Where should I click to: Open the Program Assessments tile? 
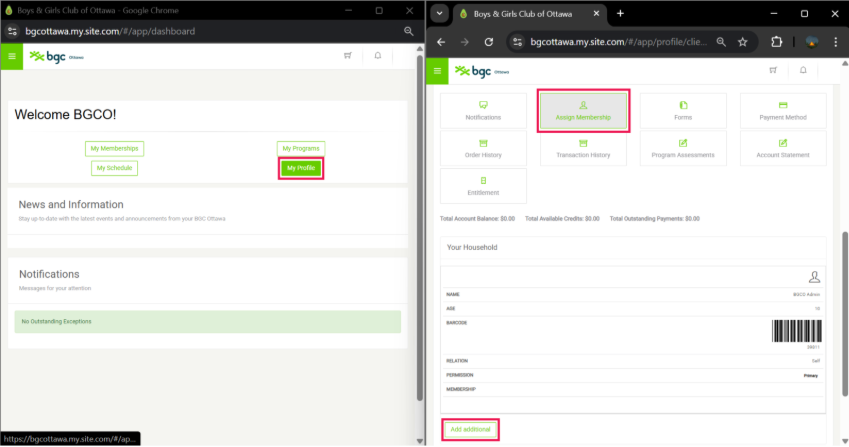(x=683, y=148)
